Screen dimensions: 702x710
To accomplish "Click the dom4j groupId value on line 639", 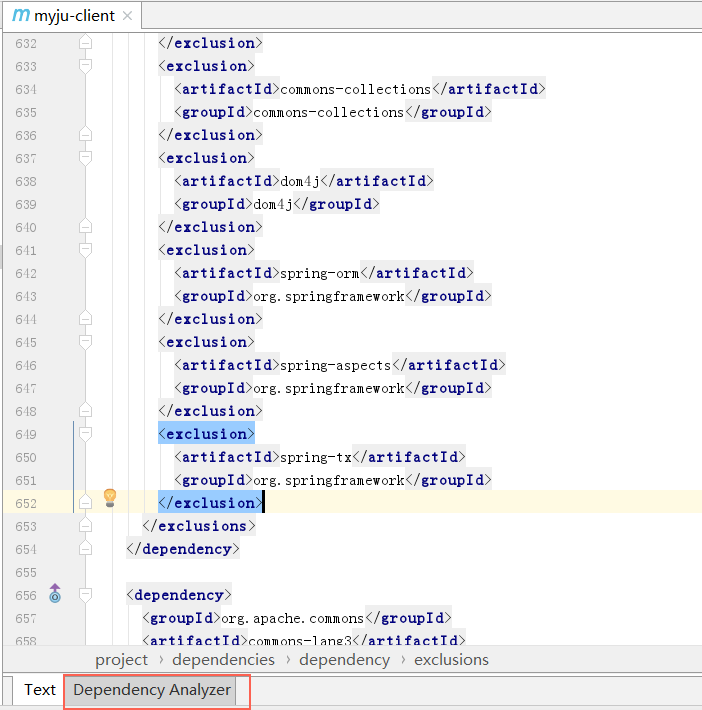I will coord(273,204).
